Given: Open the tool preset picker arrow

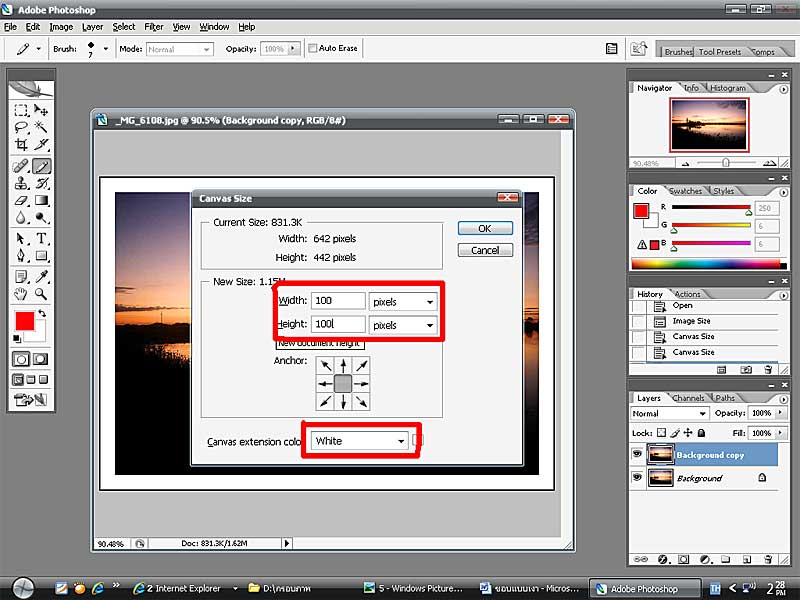Looking at the screenshot, I should tap(38, 49).
